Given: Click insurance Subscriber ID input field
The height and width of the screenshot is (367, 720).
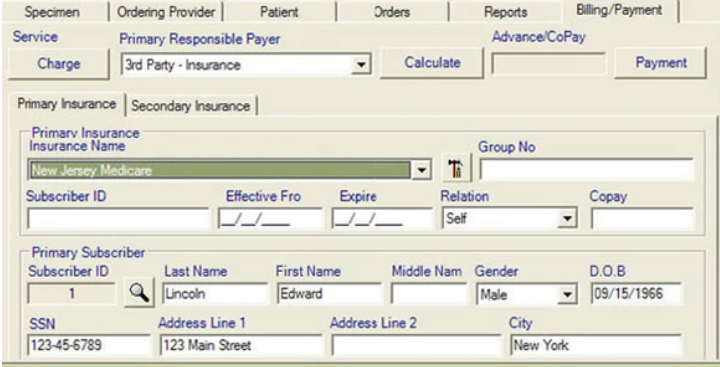Looking at the screenshot, I should (118, 218).
